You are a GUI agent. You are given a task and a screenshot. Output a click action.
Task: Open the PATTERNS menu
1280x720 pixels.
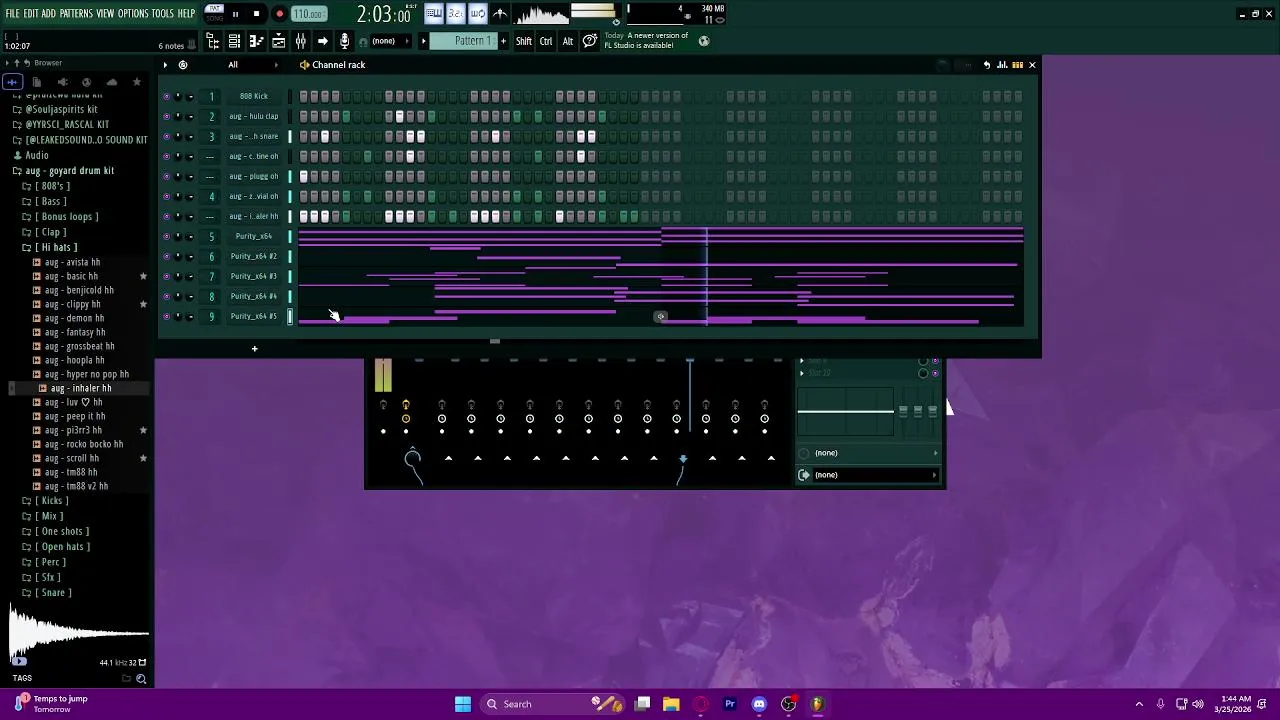pyautogui.click(x=76, y=14)
